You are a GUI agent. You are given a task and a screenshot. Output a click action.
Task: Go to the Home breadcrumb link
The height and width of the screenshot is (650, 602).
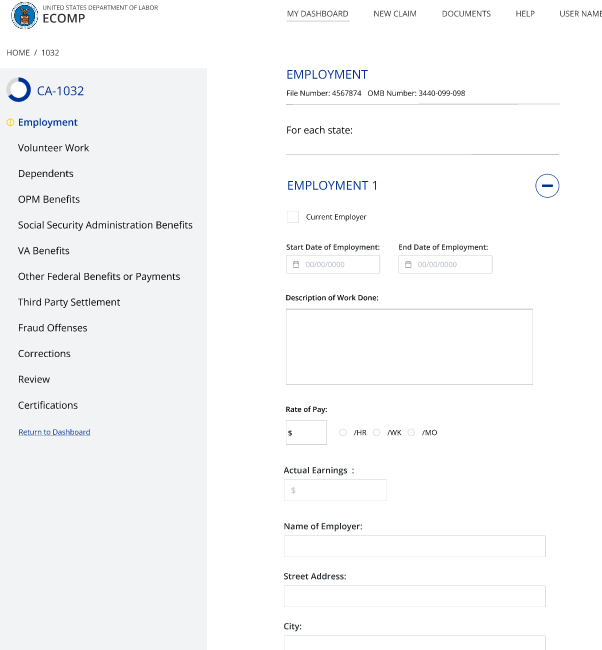(x=18, y=52)
